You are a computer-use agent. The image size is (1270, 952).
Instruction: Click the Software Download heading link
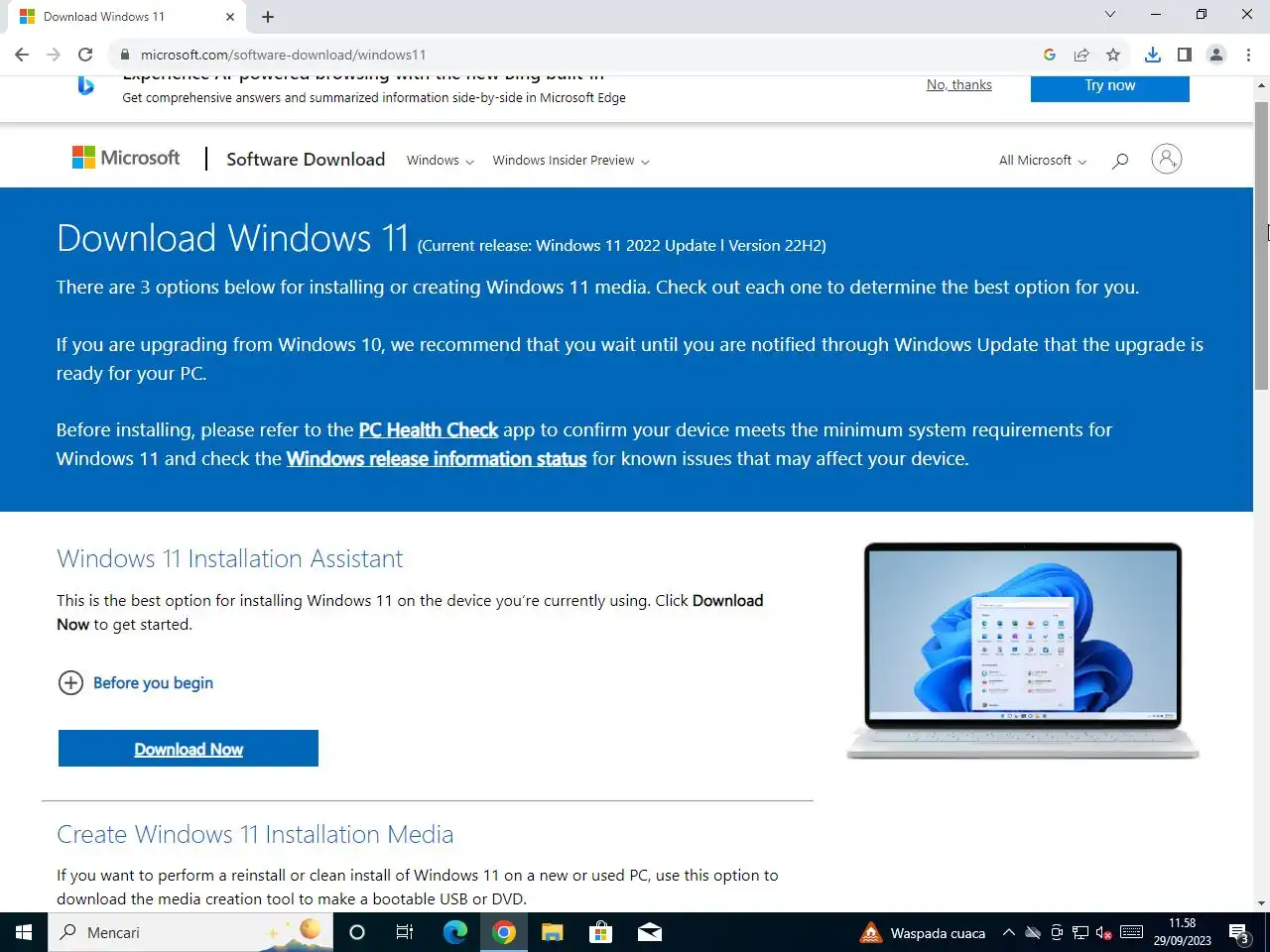tap(306, 159)
